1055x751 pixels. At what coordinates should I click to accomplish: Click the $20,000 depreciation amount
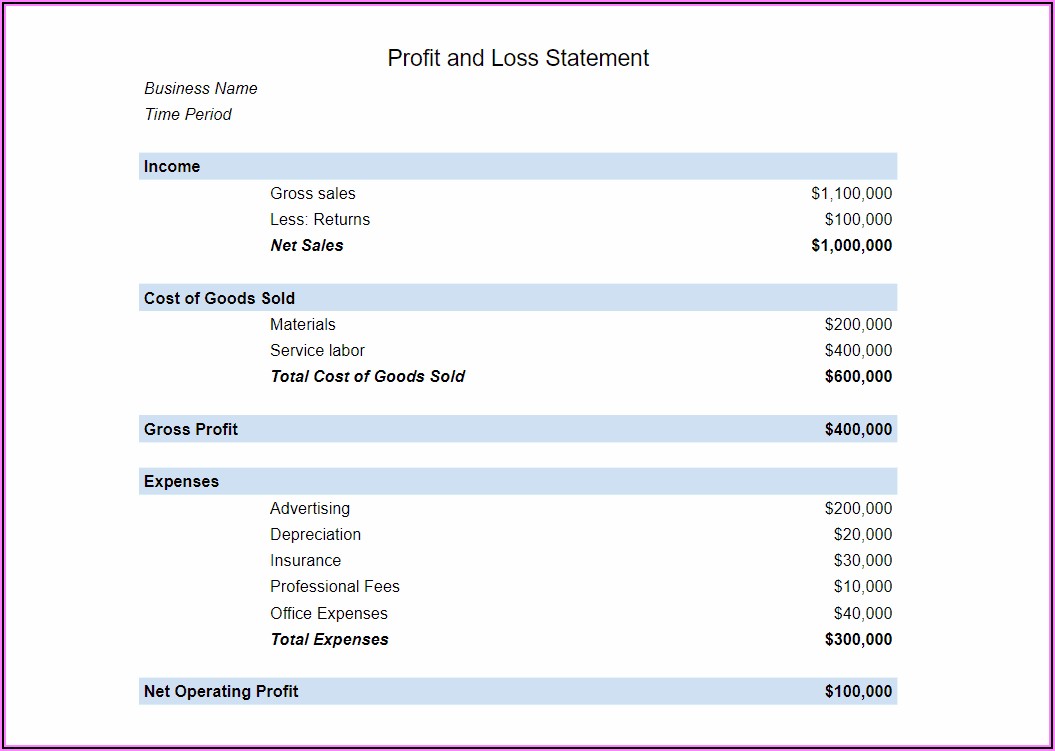[x=863, y=534]
